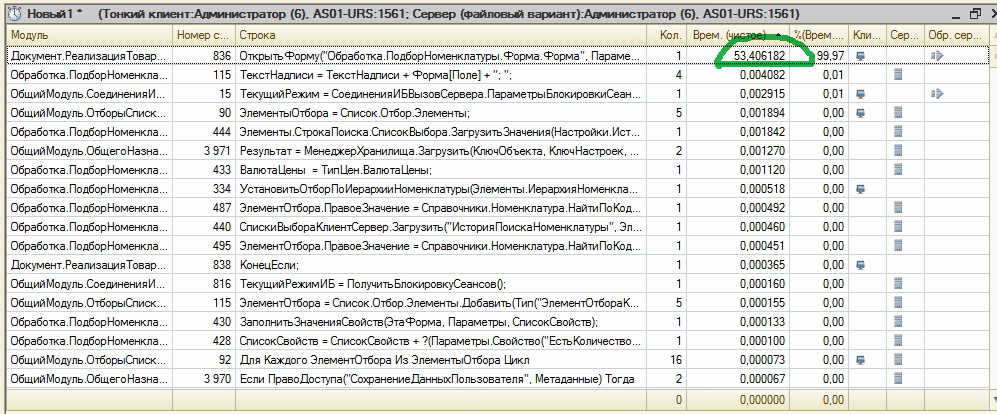Select Документ.РеализацияТовар module in row 838
This screenshot has height=414, width=997.
[x=85, y=265]
